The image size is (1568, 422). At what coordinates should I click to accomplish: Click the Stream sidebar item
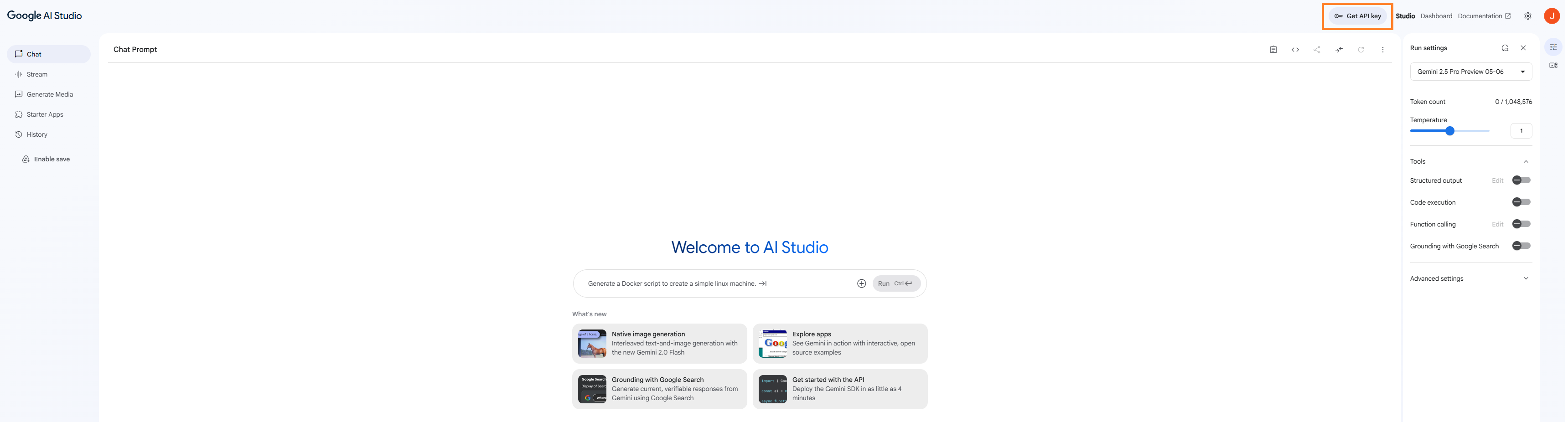click(x=49, y=74)
